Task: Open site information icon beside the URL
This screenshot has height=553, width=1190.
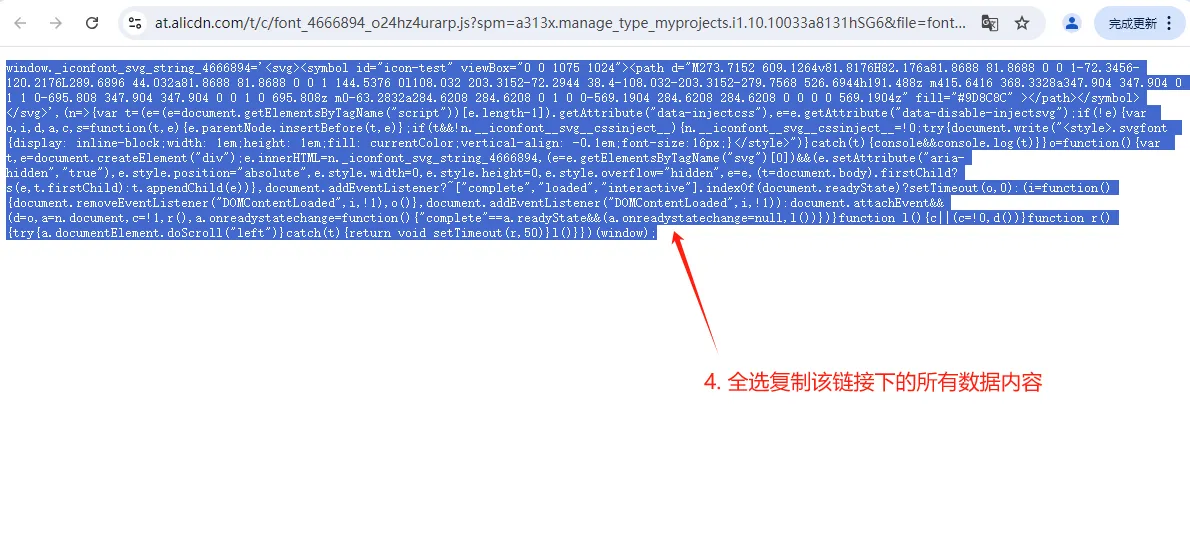Action: (x=135, y=24)
